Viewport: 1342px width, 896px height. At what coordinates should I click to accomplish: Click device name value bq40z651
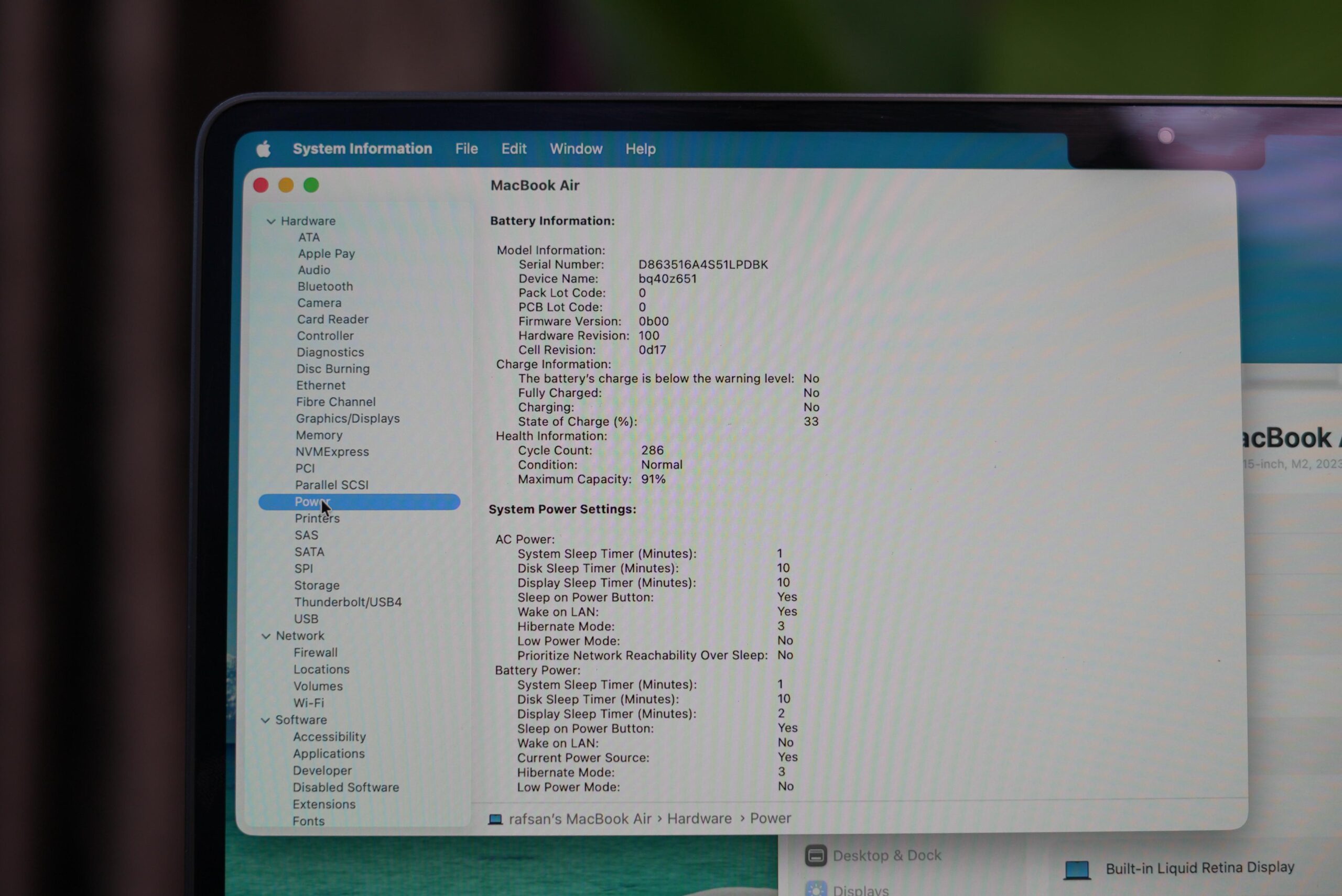[667, 279]
